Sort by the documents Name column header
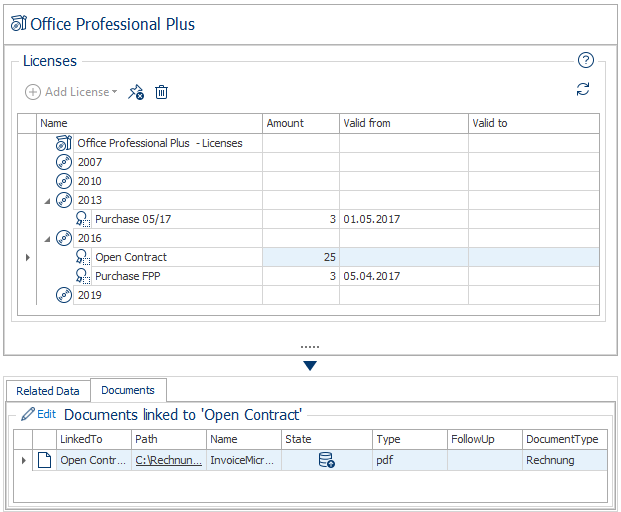Screen dimensions: 621x512 244,439
